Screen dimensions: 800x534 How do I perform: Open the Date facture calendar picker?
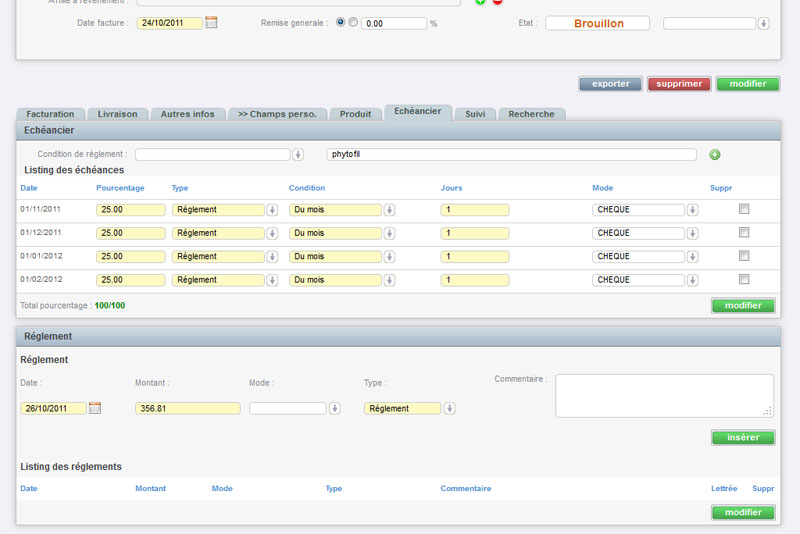211,22
